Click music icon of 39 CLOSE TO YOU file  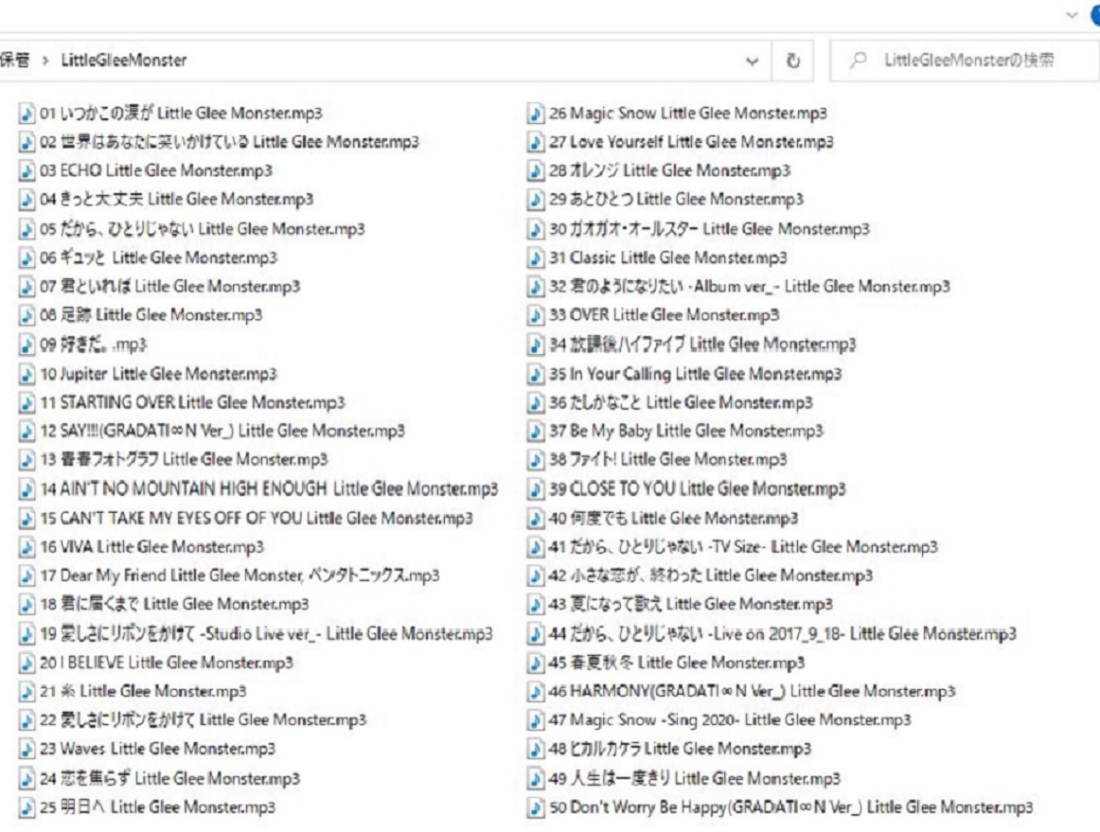(x=535, y=489)
